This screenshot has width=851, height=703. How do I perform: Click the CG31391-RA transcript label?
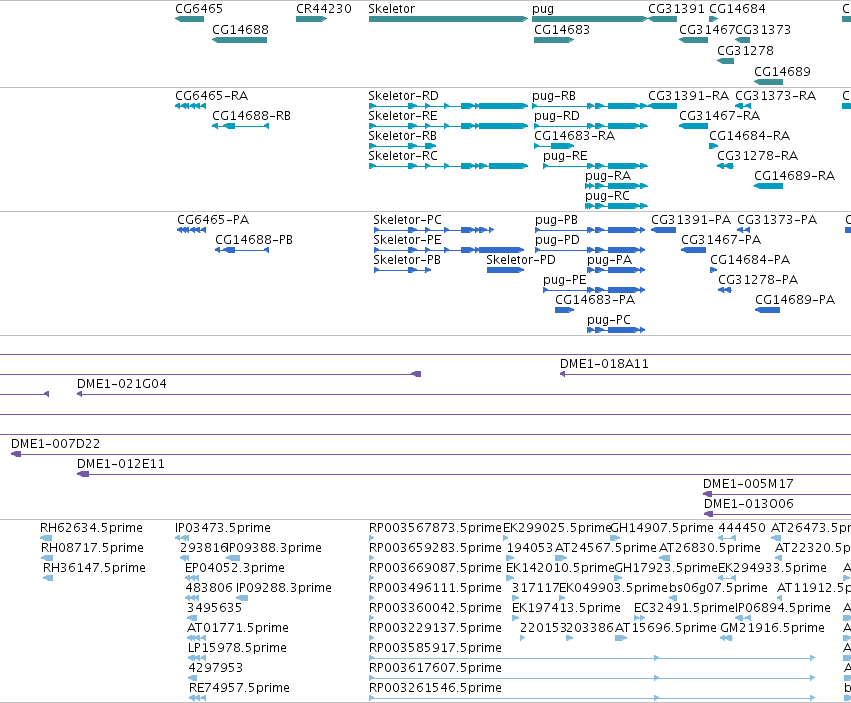coord(688,96)
